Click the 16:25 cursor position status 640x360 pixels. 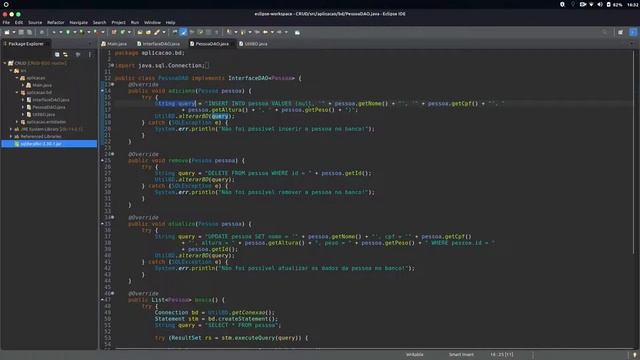click(502, 355)
